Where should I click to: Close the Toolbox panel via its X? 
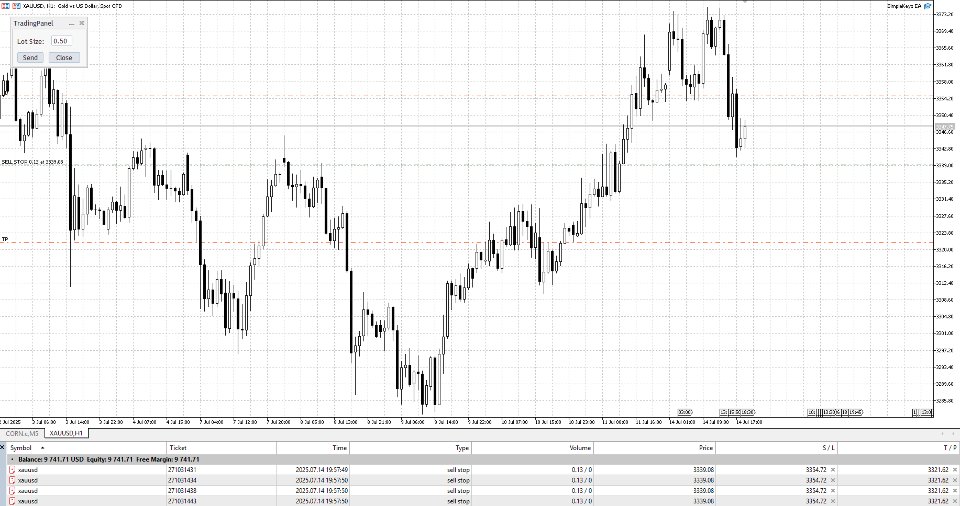pyautogui.click(x=2, y=447)
